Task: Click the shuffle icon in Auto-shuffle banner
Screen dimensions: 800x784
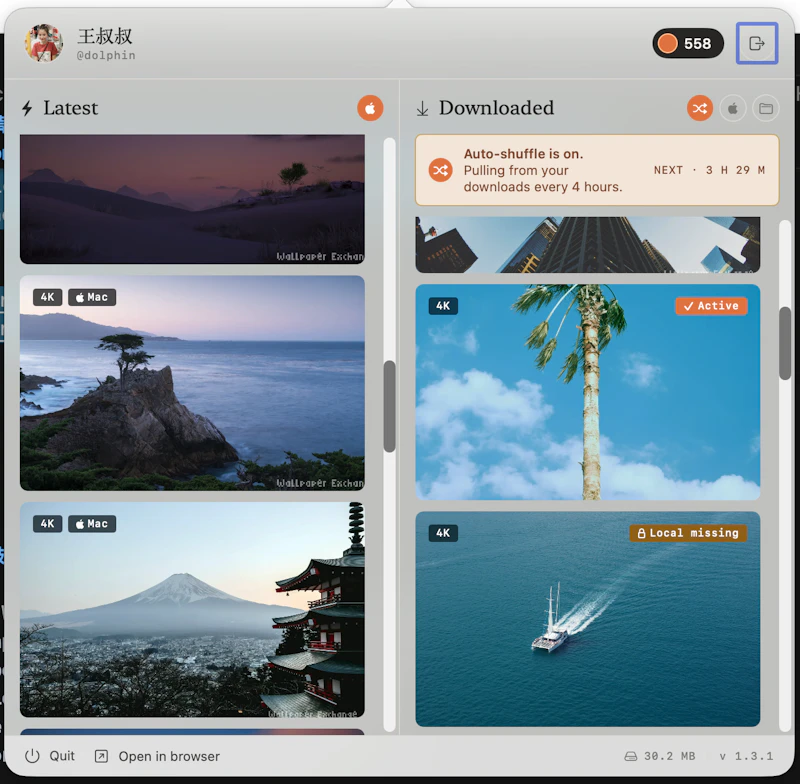Action: 440,170
